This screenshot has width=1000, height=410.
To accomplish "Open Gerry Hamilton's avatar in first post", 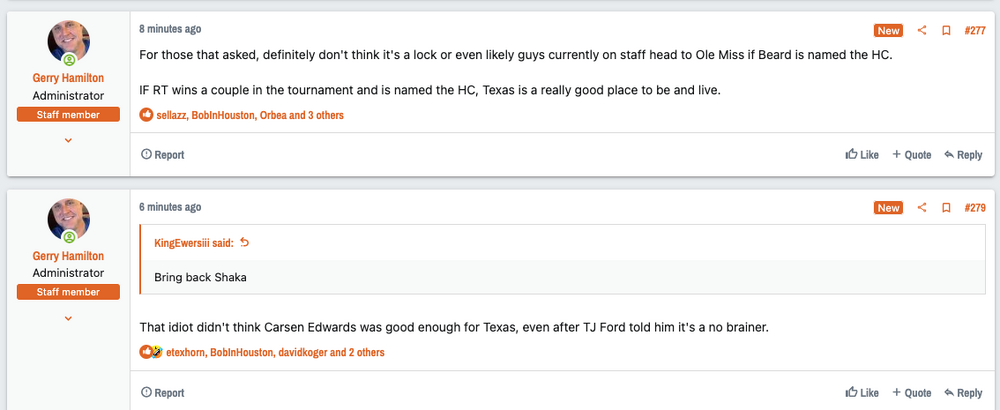I will tap(69, 42).
